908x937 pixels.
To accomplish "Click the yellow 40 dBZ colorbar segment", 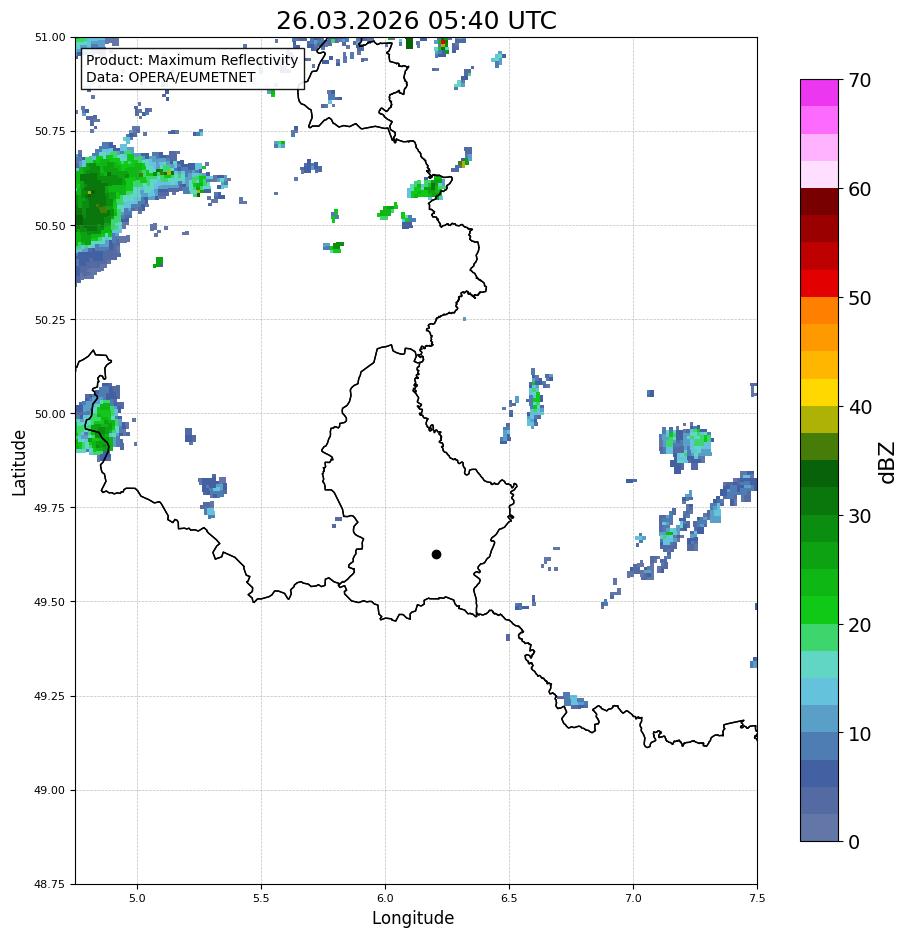I will pos(820,393).
